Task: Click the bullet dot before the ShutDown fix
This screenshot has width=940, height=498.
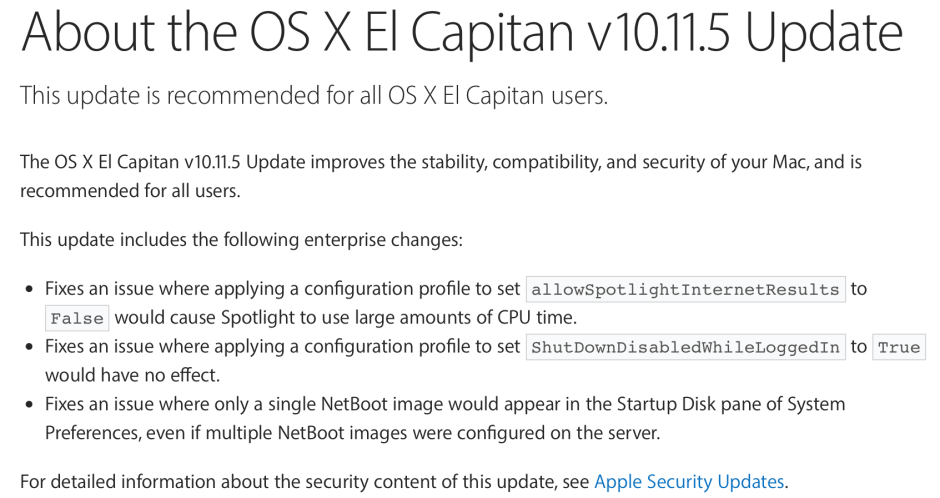Action: (29, 347)
